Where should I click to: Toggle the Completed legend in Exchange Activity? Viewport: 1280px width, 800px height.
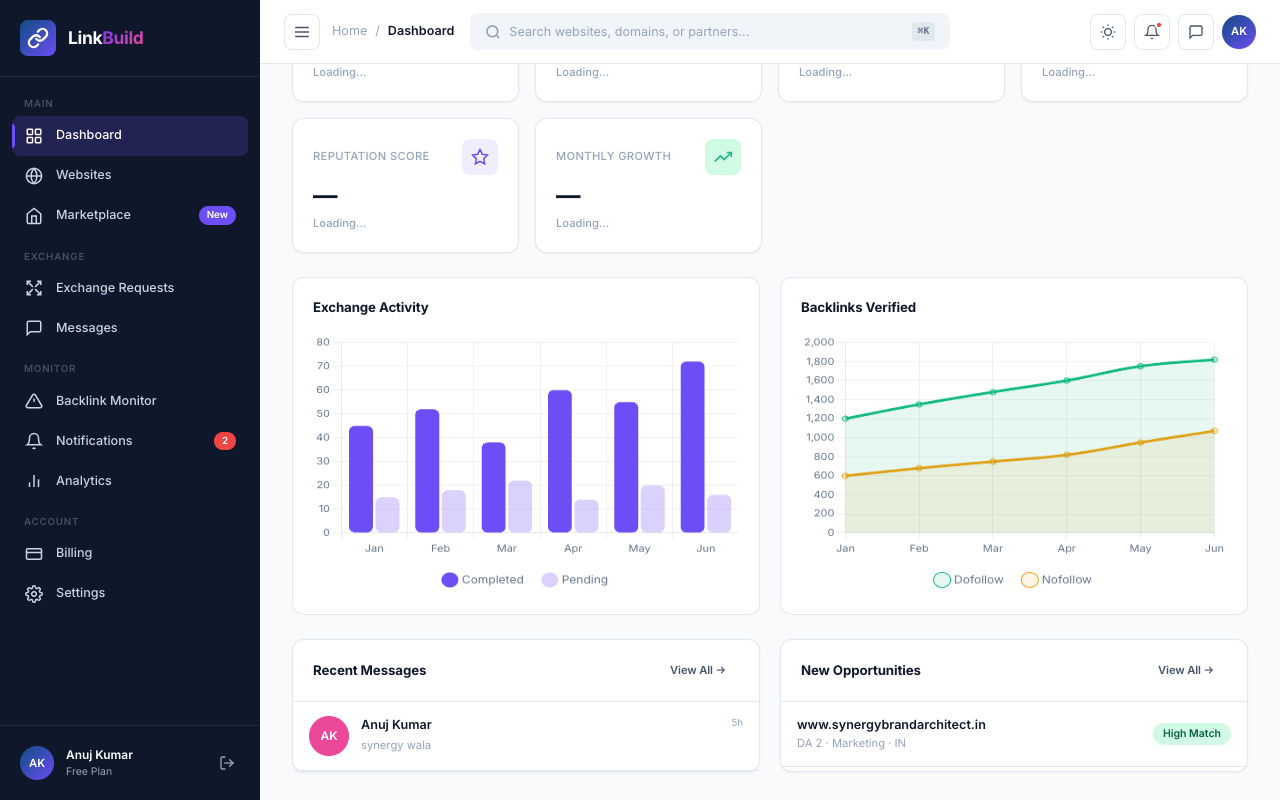point(483,580)
